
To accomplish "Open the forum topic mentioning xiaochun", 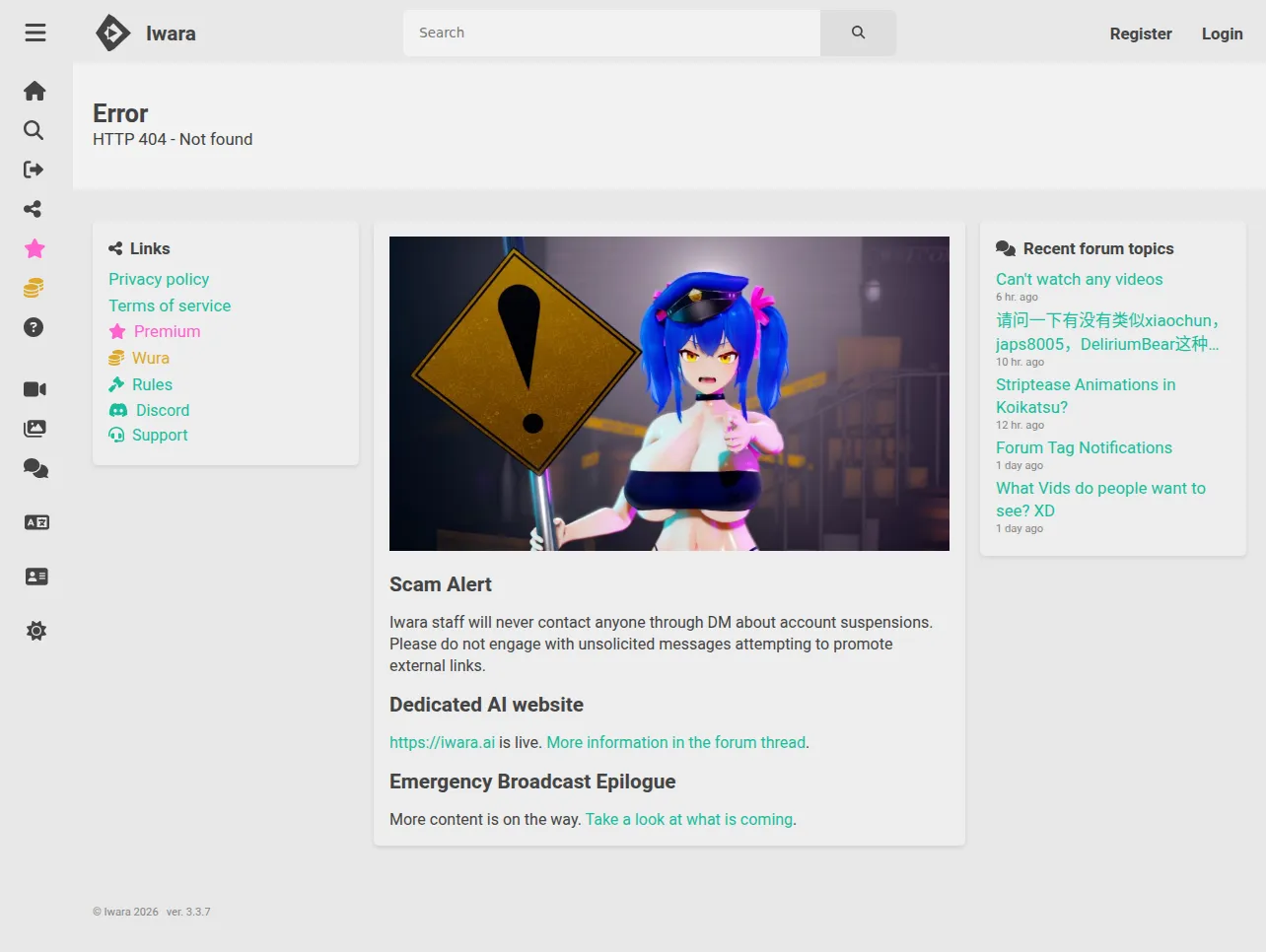I will [1108, 332].
